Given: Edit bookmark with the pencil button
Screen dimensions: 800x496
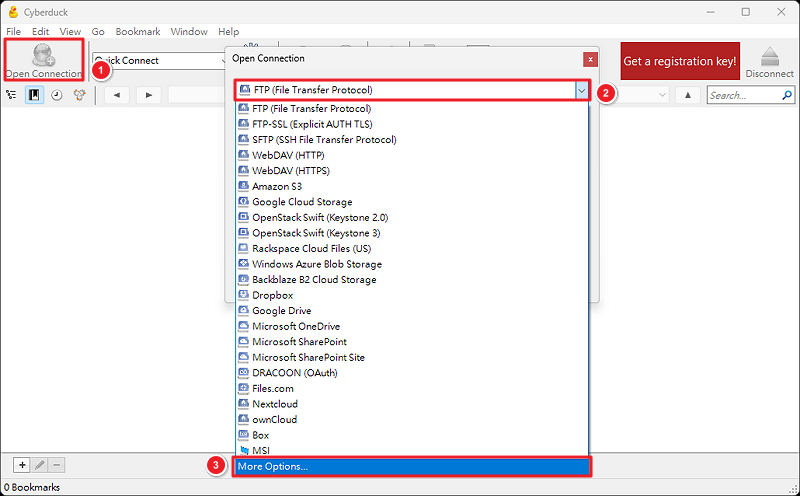Looking at the screenshot, I should [40, 465].
